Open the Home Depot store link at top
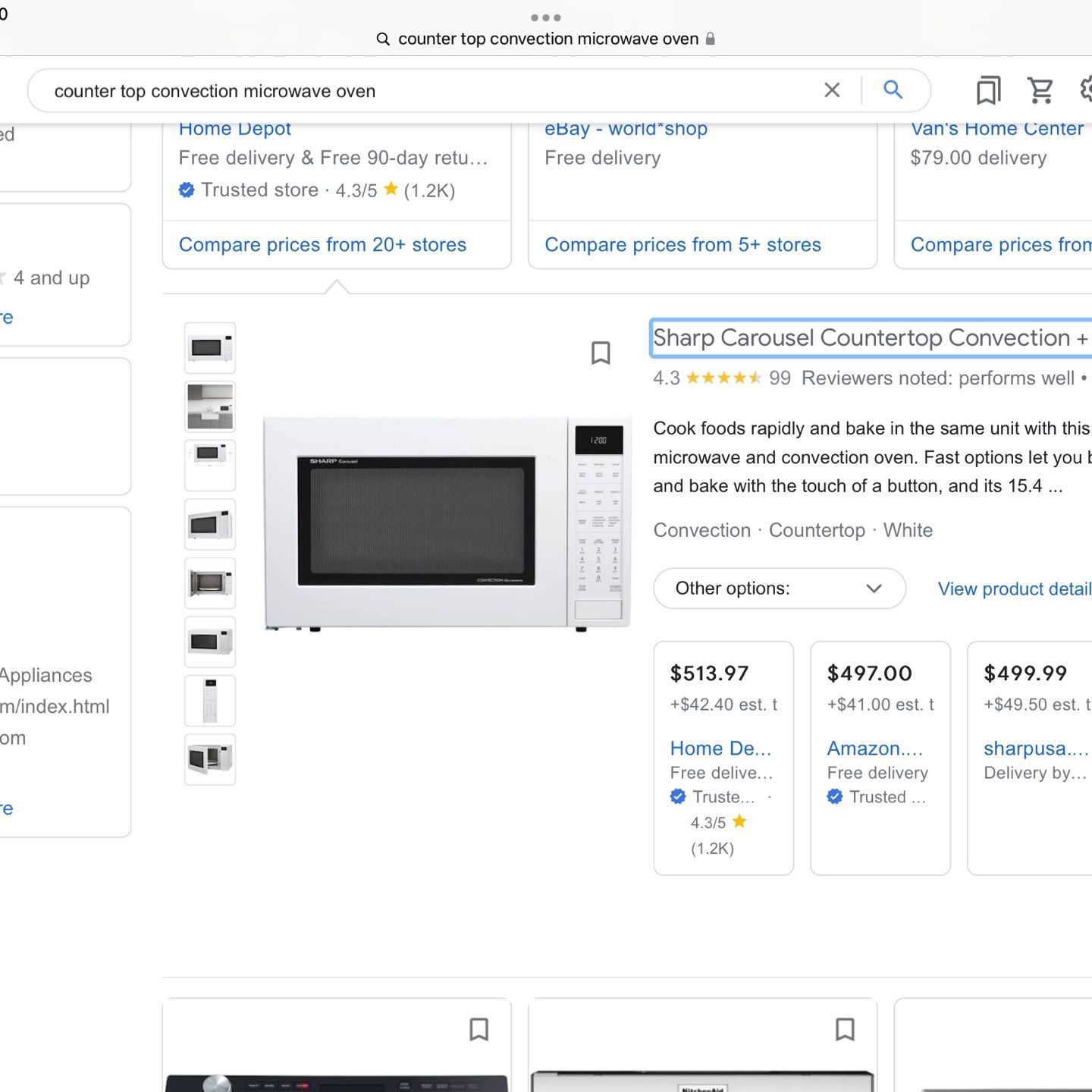This screenshot has height=1092, width=1092. click(x=235, y=129)
